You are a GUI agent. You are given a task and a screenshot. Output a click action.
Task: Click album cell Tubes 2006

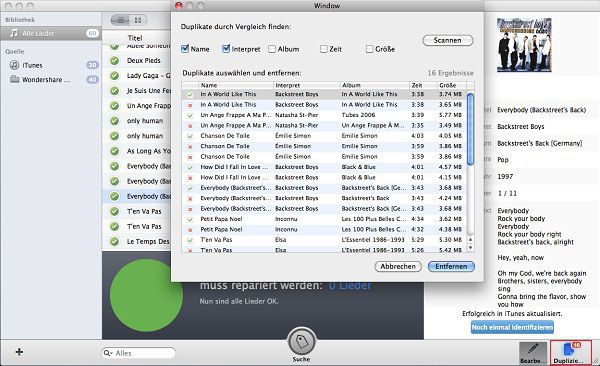coord(358,115)
